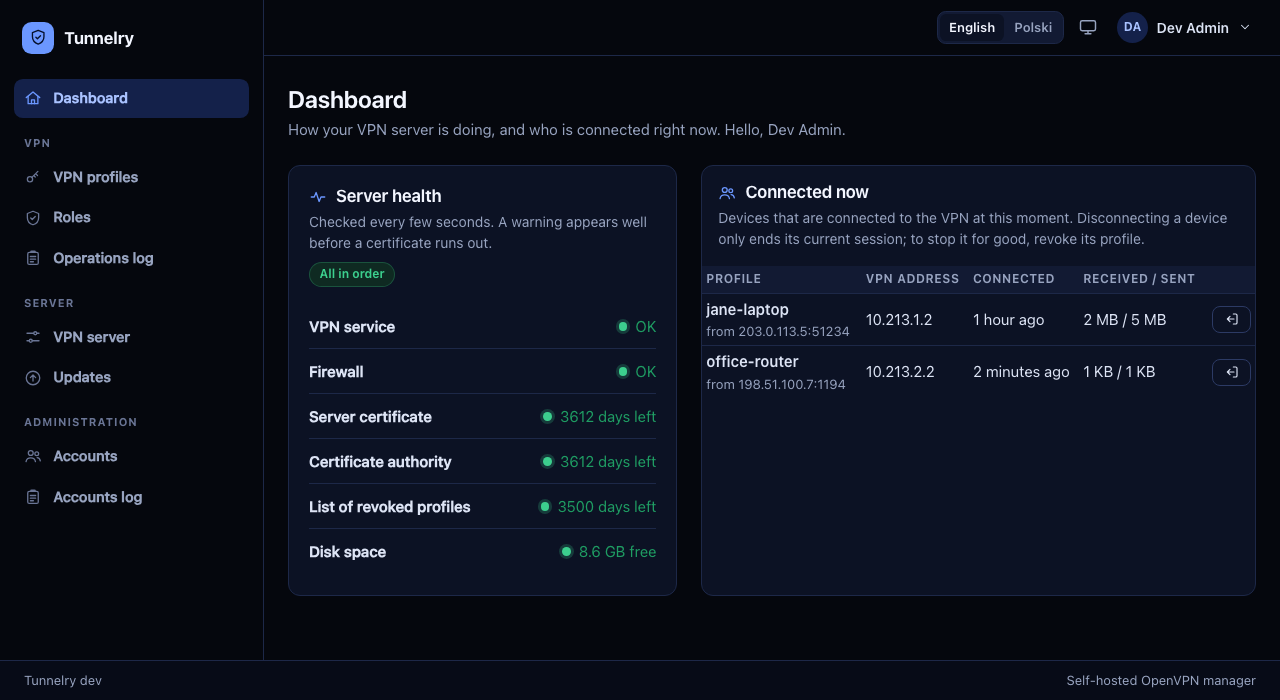Click the address 10.213.1.2
Screen dimensions: 1280x700
[899, 320]
